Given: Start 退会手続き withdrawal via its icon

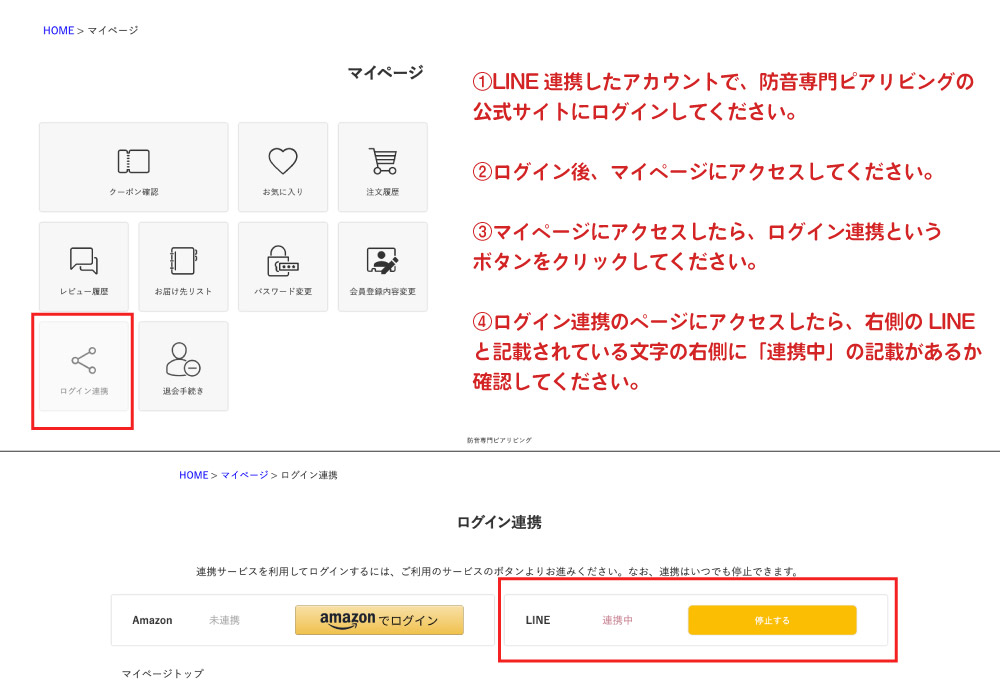Looking at the screenshot, I should (x=183, y=366).
